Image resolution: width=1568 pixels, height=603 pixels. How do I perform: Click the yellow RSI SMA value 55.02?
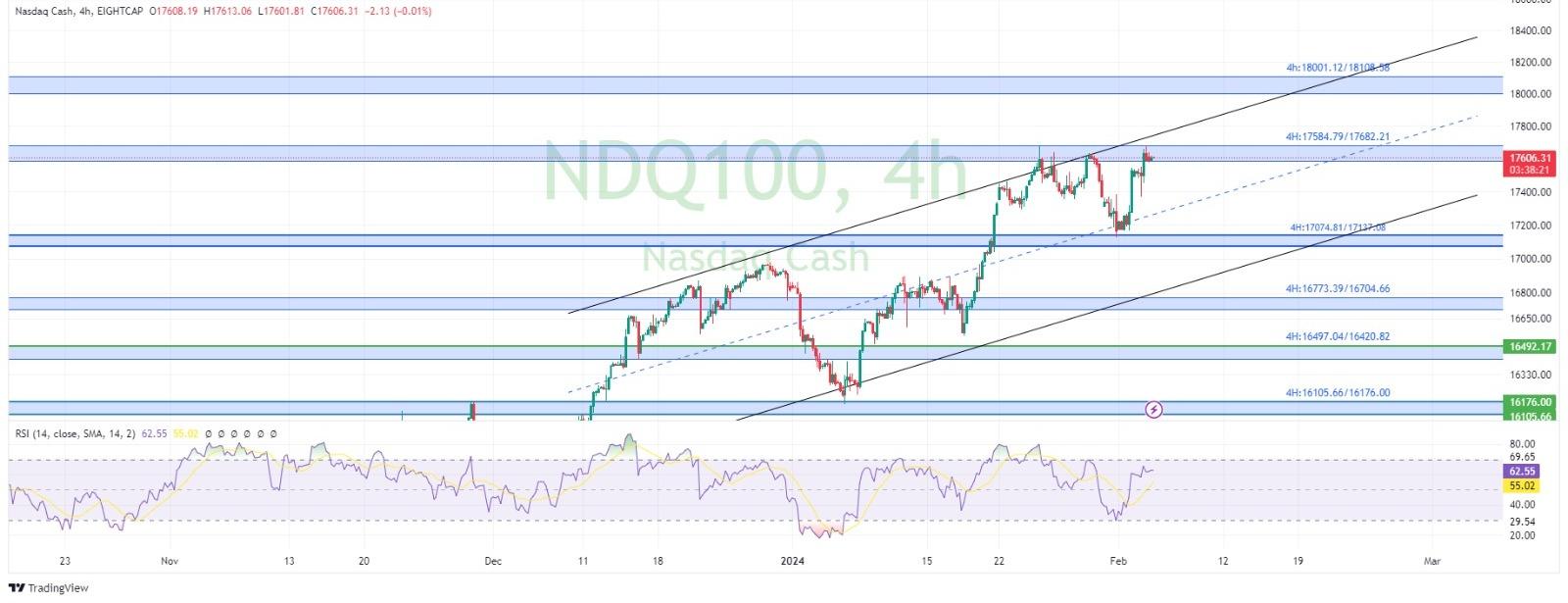point(186,432)
